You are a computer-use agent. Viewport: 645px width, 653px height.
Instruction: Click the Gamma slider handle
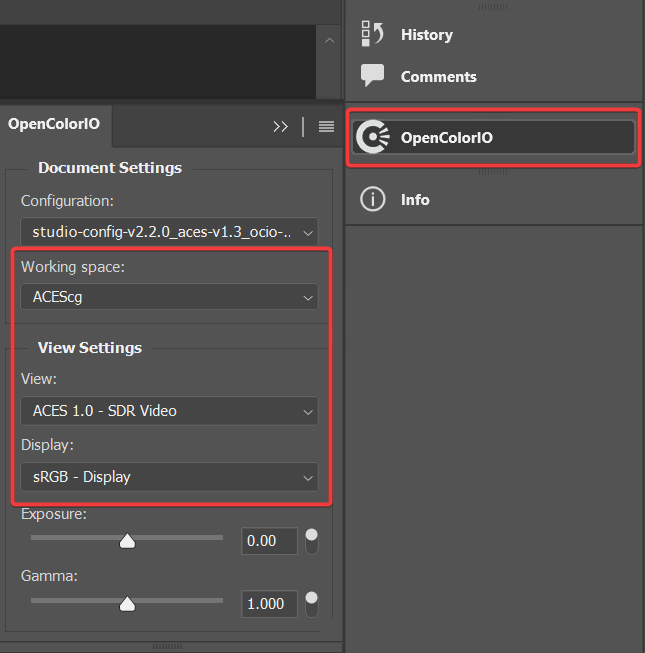point(127,604)
